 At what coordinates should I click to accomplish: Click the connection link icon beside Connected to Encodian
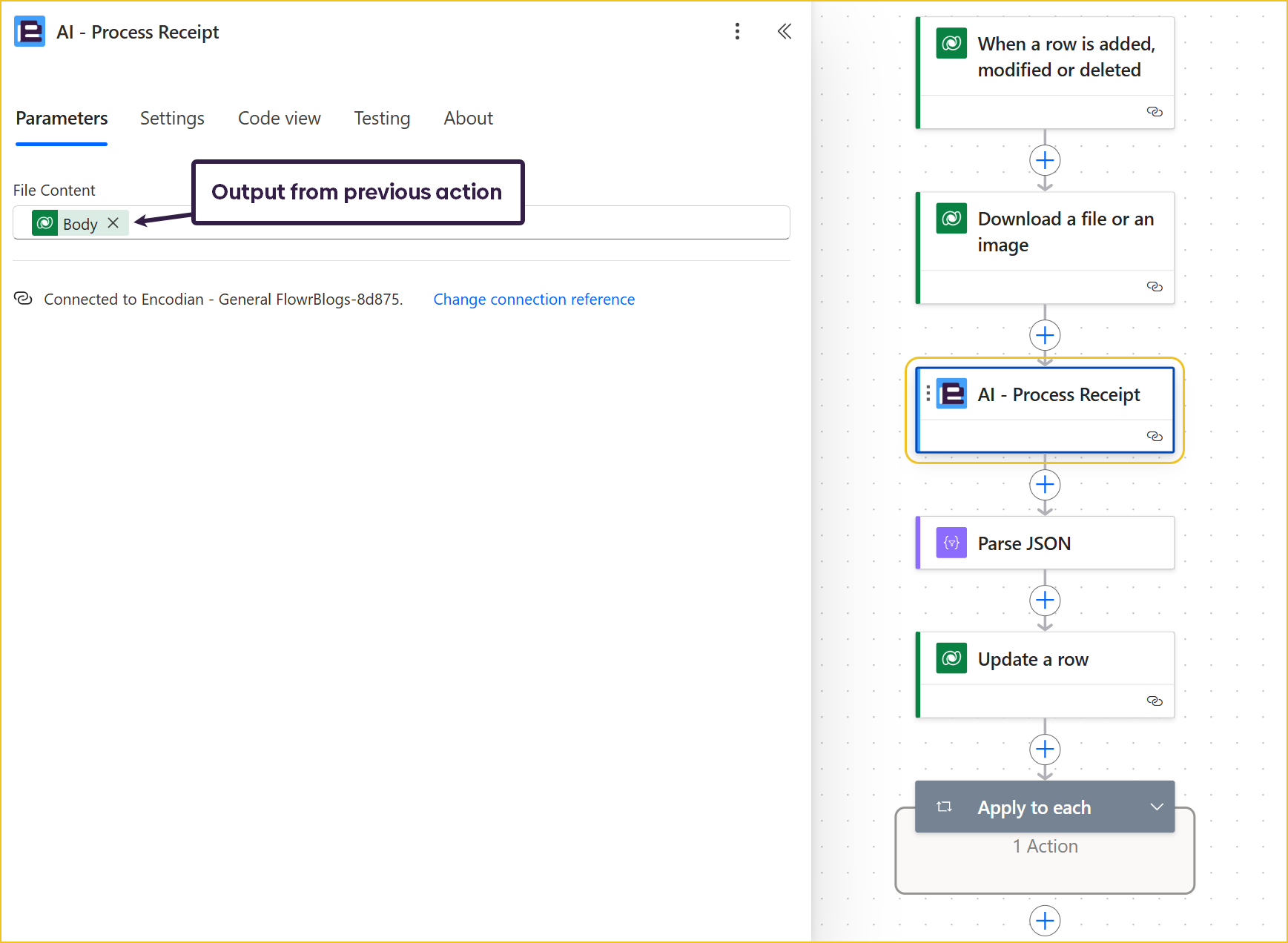tap(23, 298)
